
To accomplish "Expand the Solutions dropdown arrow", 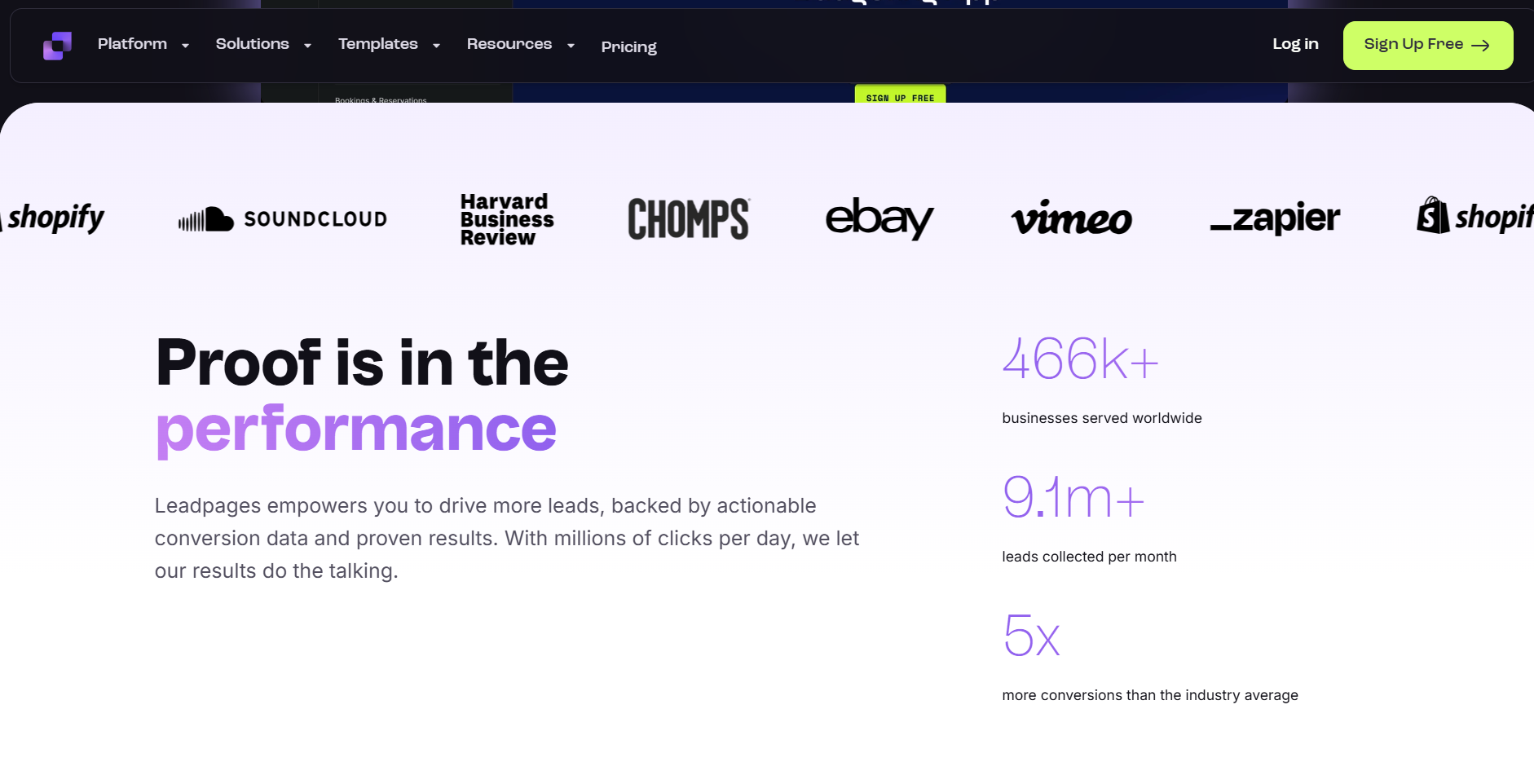I will (x=307, y=46).
